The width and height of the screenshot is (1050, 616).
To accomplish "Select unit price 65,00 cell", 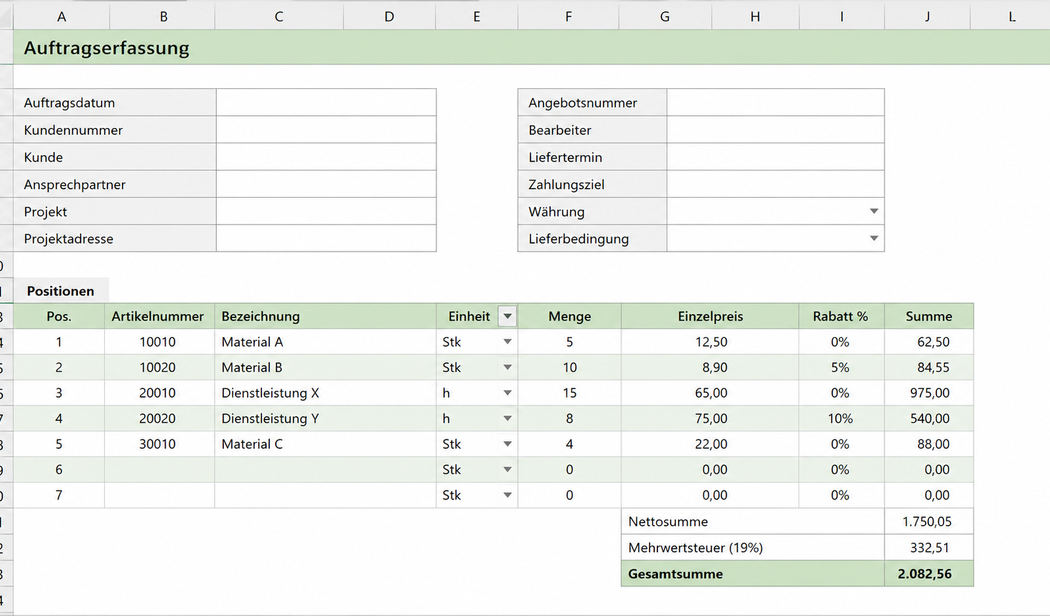I will 710,393.
